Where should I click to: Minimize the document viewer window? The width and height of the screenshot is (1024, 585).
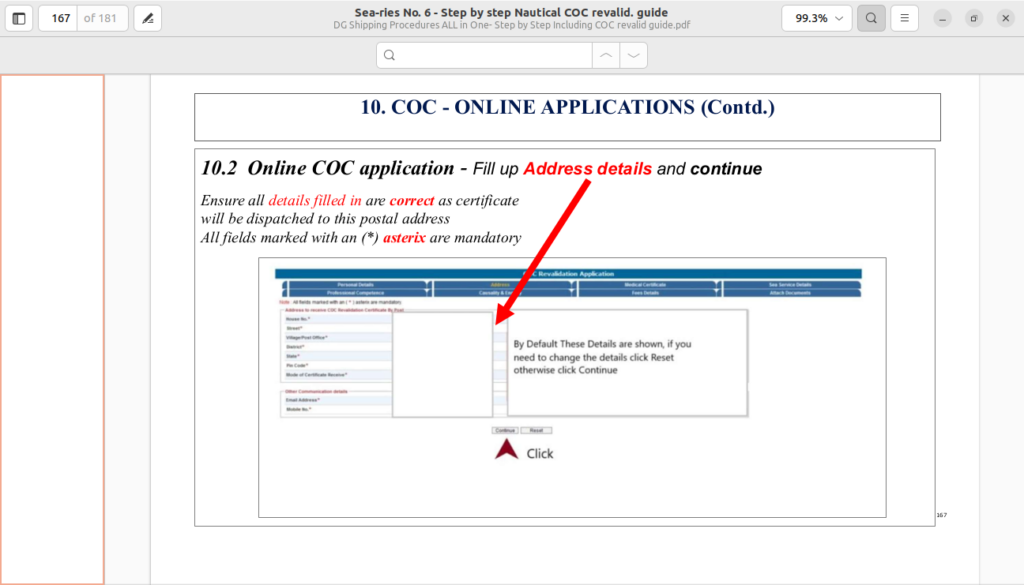[942, 18]
